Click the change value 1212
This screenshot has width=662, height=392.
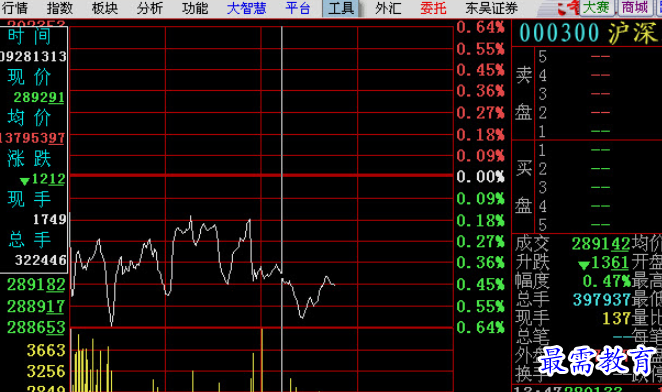(x=43, y=179)
